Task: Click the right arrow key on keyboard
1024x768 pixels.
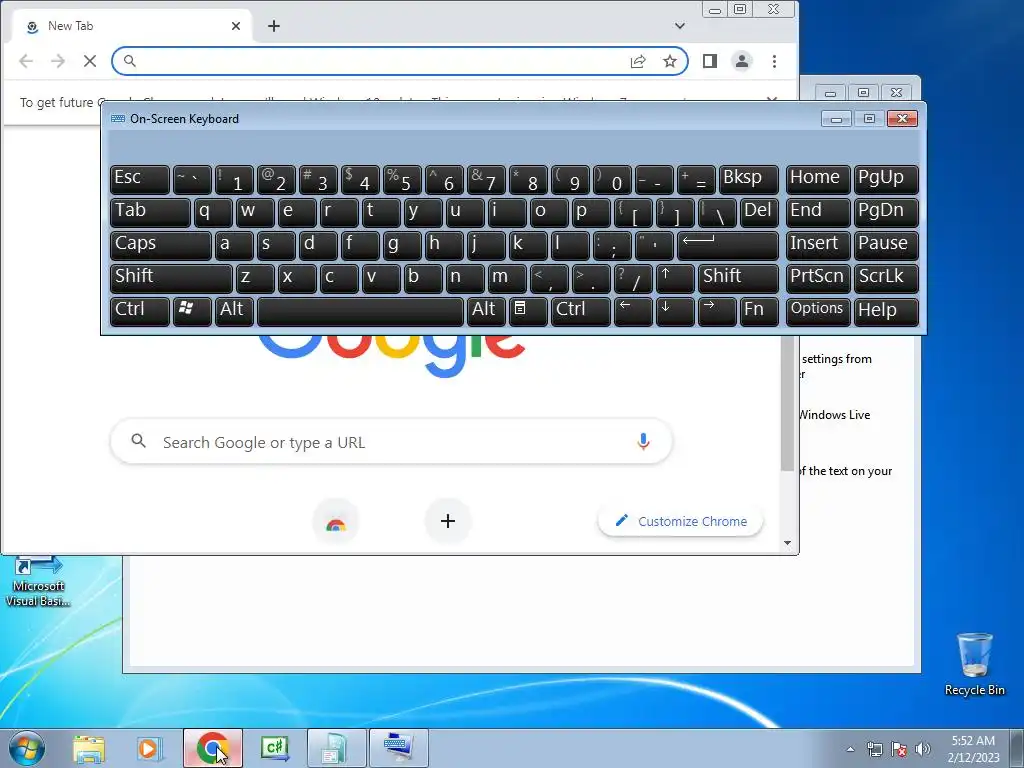Action: pyautogui.click(x=716, y=311)
